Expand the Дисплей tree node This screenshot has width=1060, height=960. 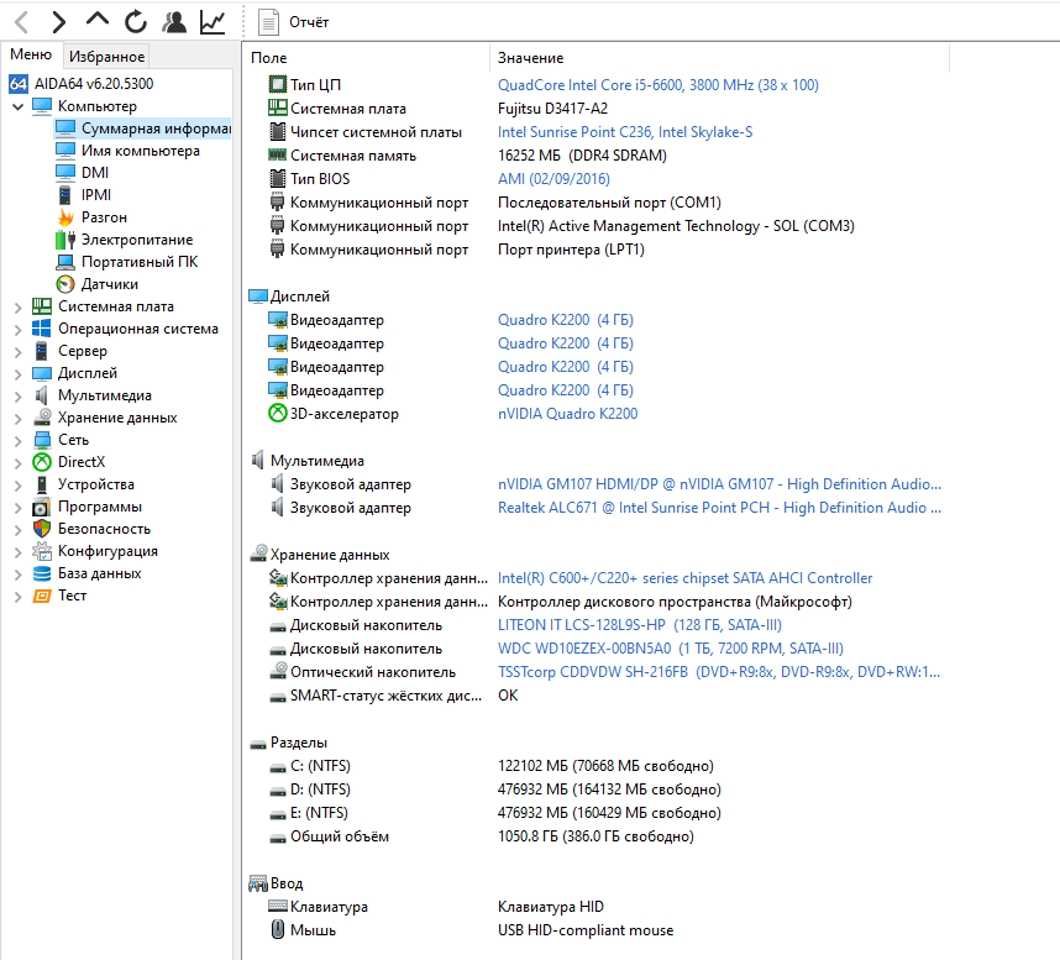tap(18, 374)
